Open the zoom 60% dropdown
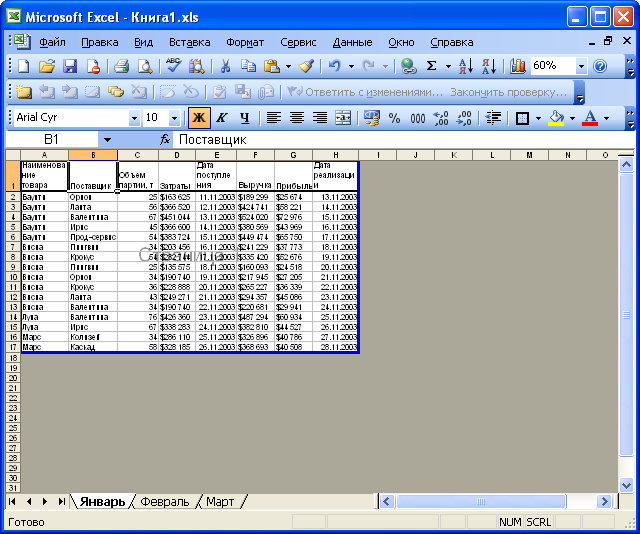Image resolution: width=640 pixels, height=534 pixels. coord(581,66)
